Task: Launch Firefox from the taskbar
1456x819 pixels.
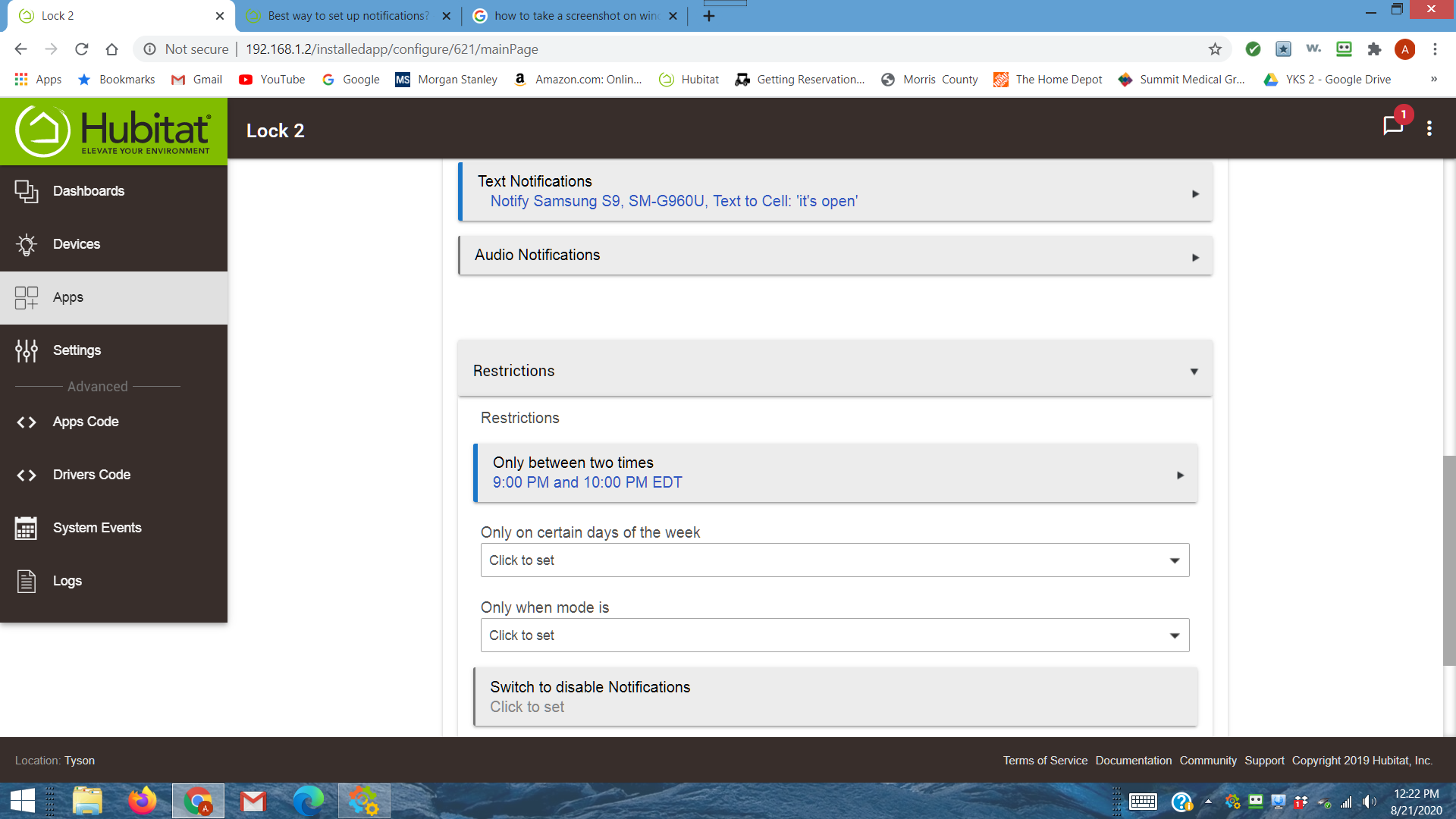Action: coord(143,800)
